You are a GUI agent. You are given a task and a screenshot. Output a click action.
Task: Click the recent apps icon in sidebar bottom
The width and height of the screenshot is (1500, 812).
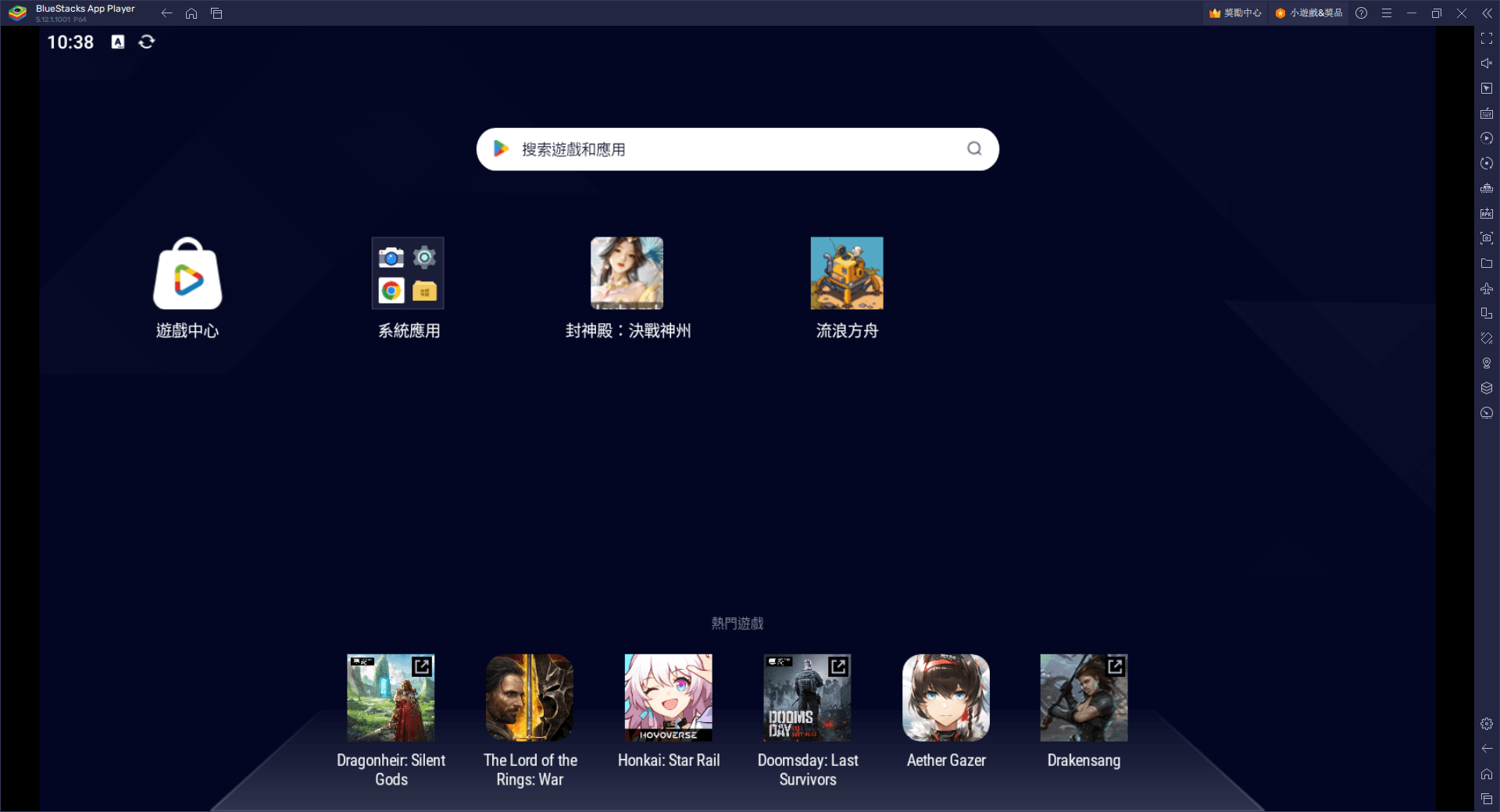pyautogui.click(x=1487, y=799)
